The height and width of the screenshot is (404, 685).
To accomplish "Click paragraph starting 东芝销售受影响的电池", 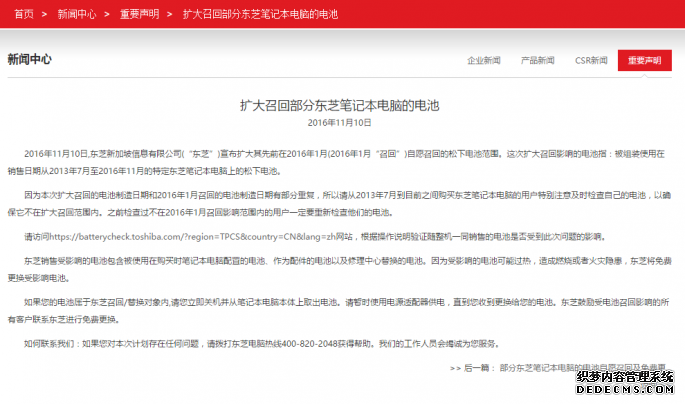I will coord(339,269).
